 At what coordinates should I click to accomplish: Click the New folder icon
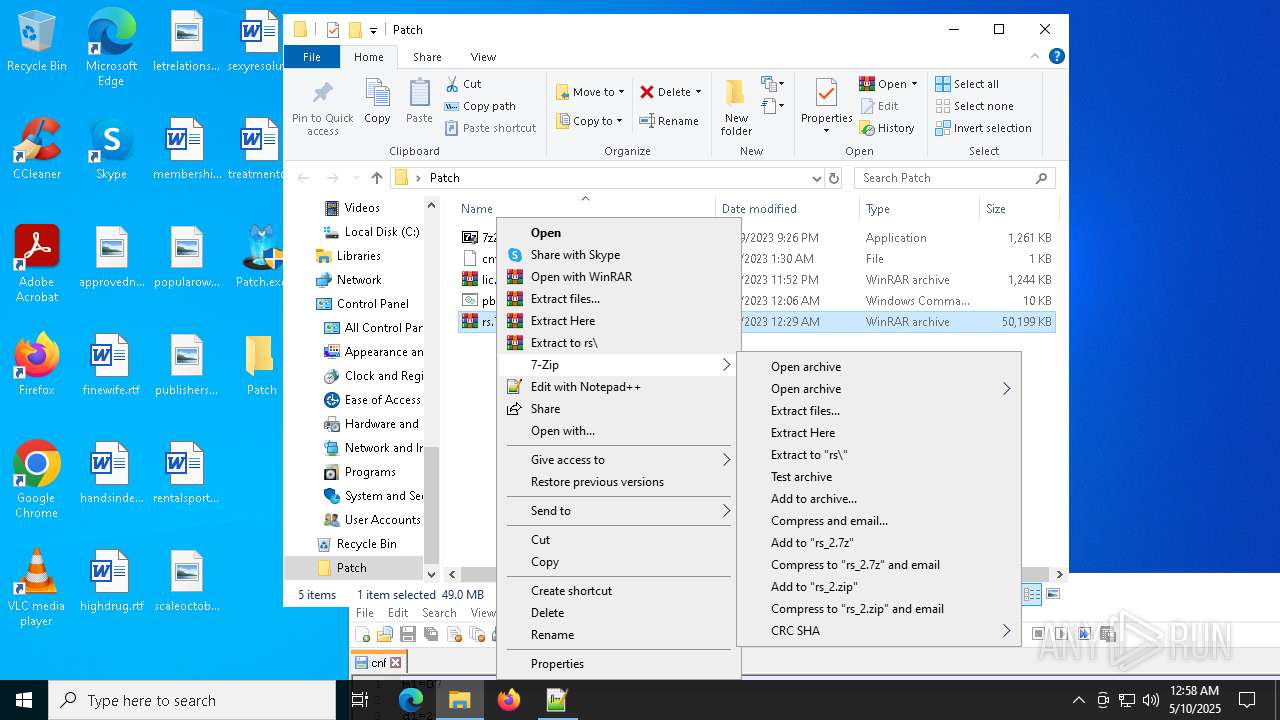(736, 93)
